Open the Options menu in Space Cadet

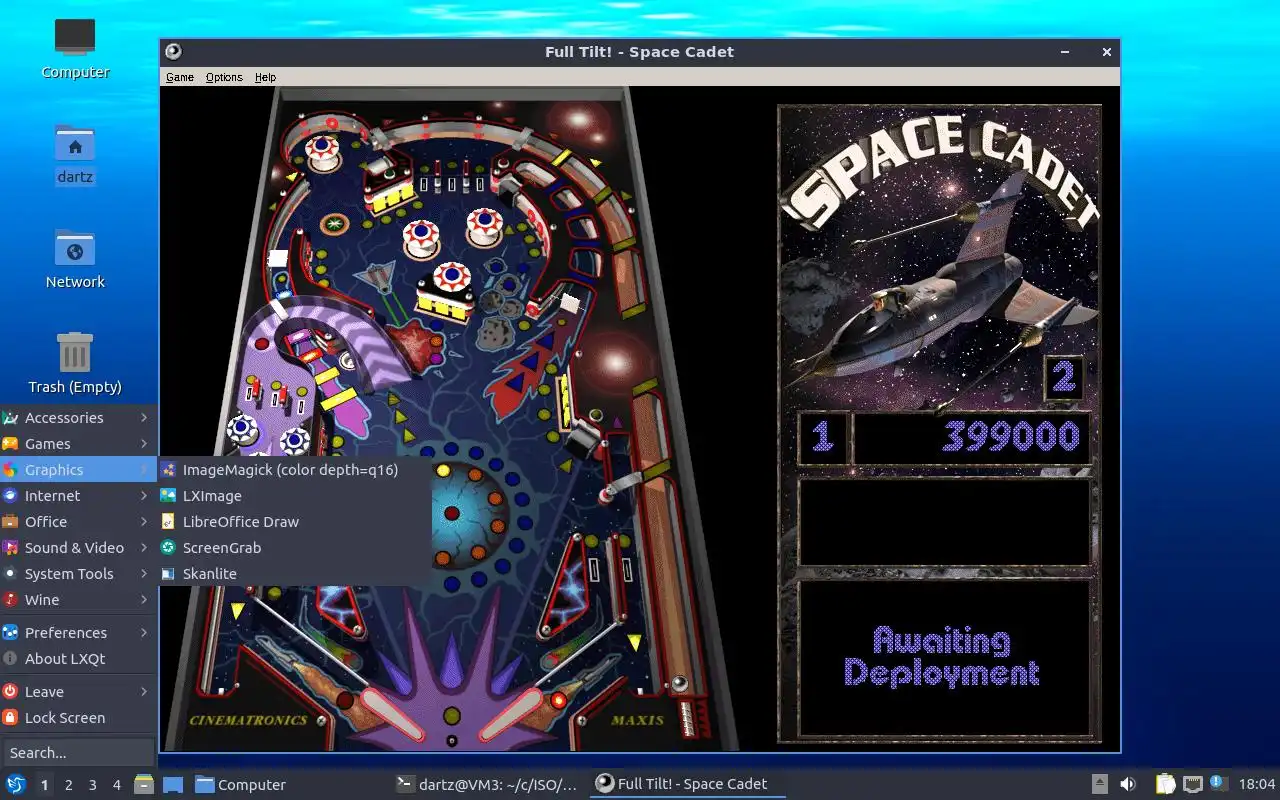click(224, 77)
